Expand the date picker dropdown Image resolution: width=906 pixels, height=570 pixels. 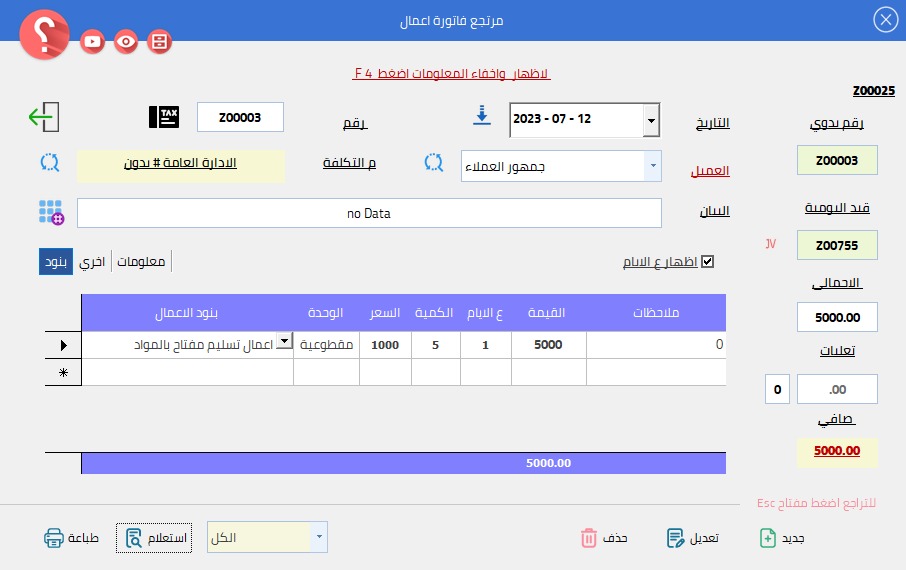(x=651, y=120)
